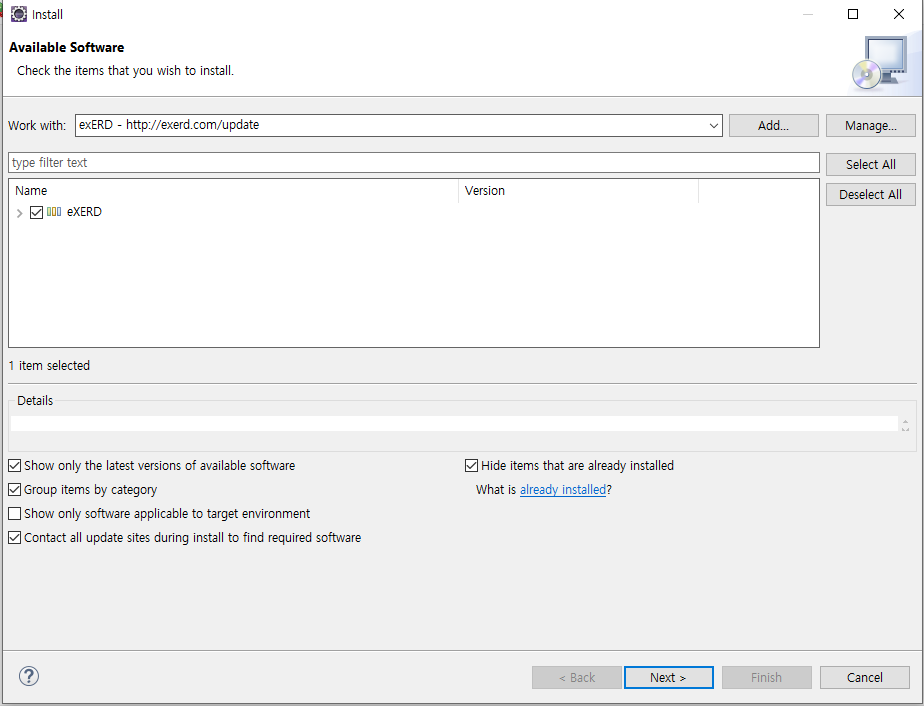Open the already installed link
Image resolution: width=924 pixels, height=706 pixels.
(563, 490)
